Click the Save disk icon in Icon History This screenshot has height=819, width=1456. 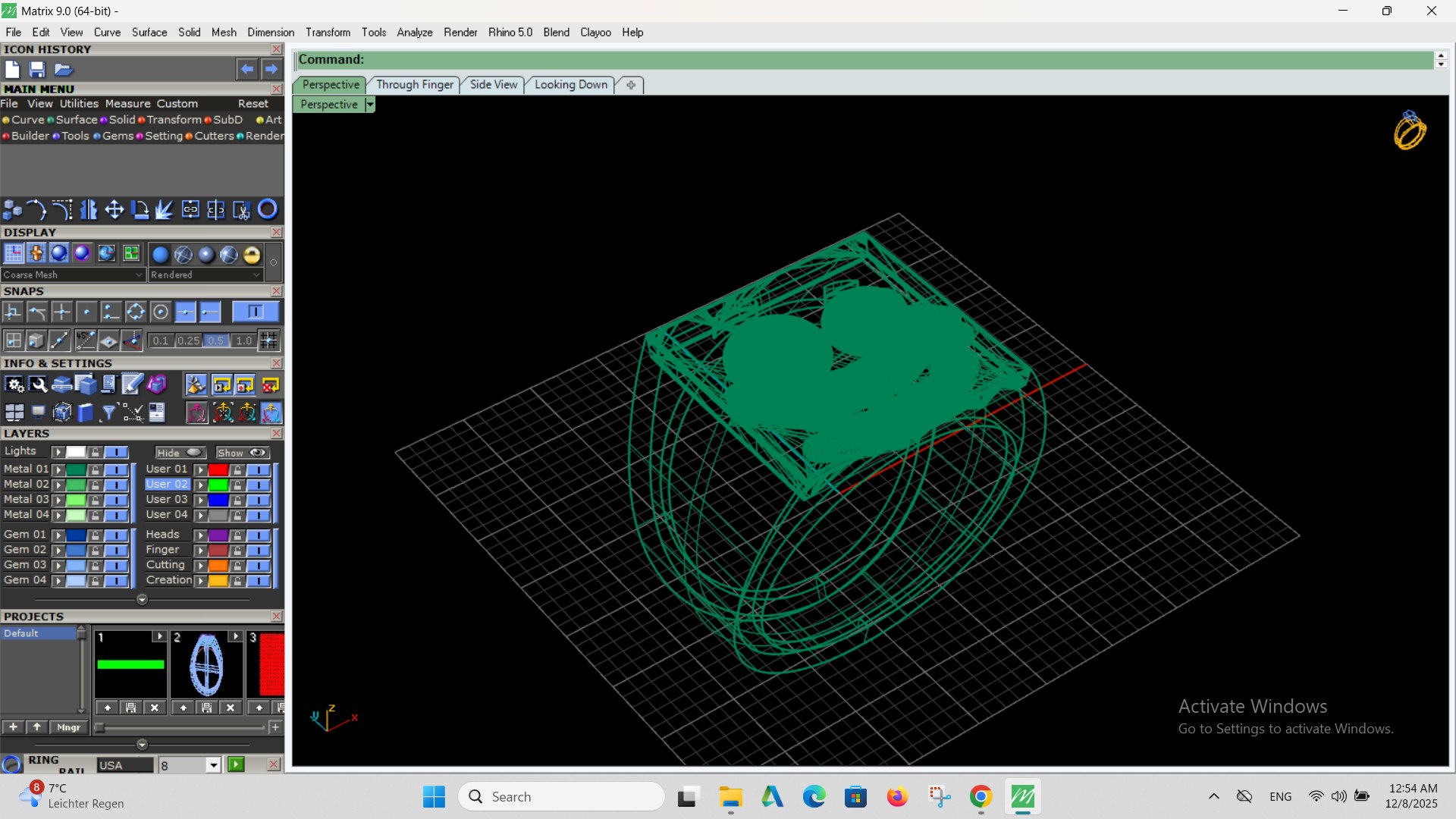[x=37, y=70]
